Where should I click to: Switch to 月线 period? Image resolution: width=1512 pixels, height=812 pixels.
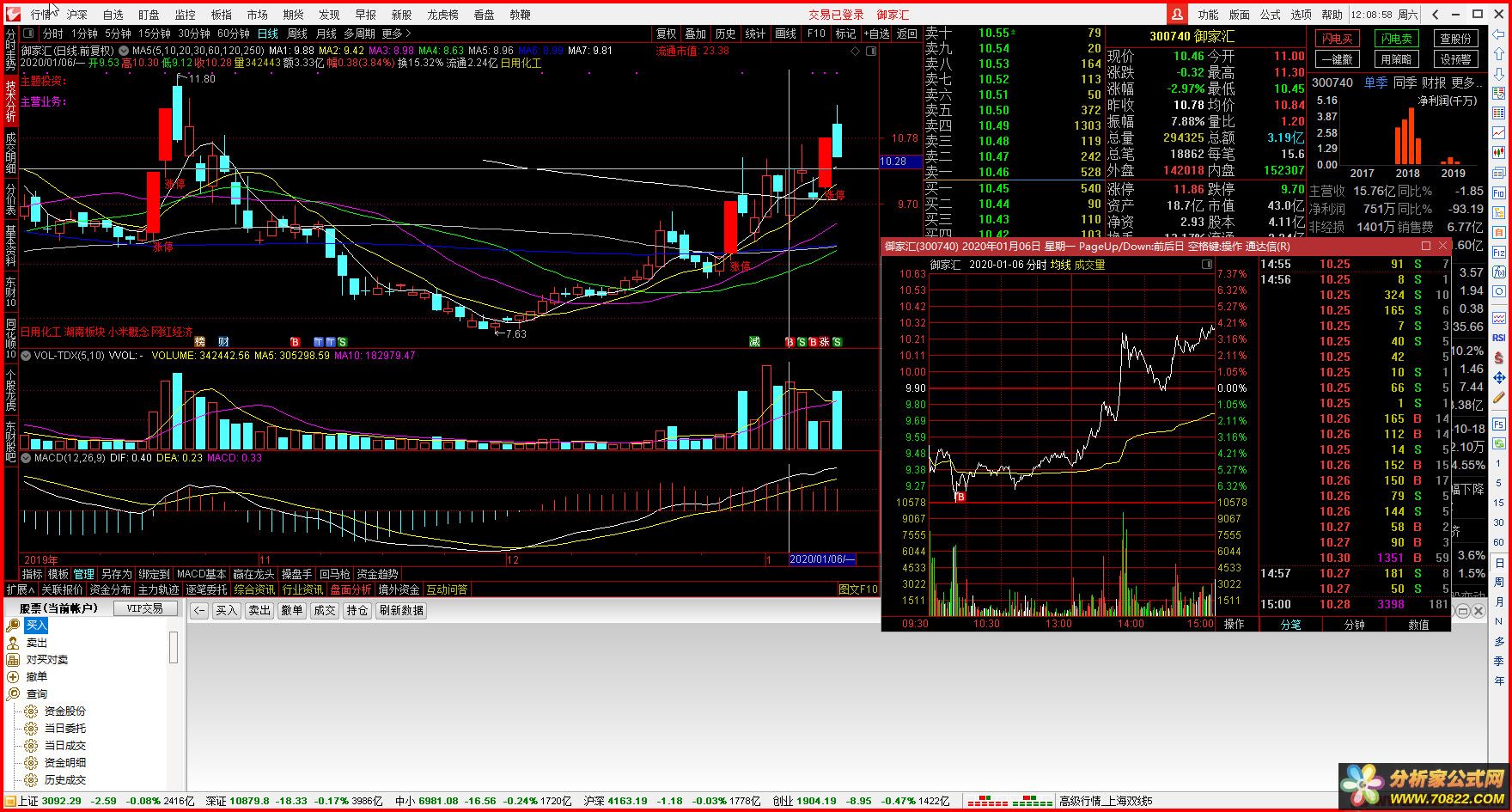326,34
